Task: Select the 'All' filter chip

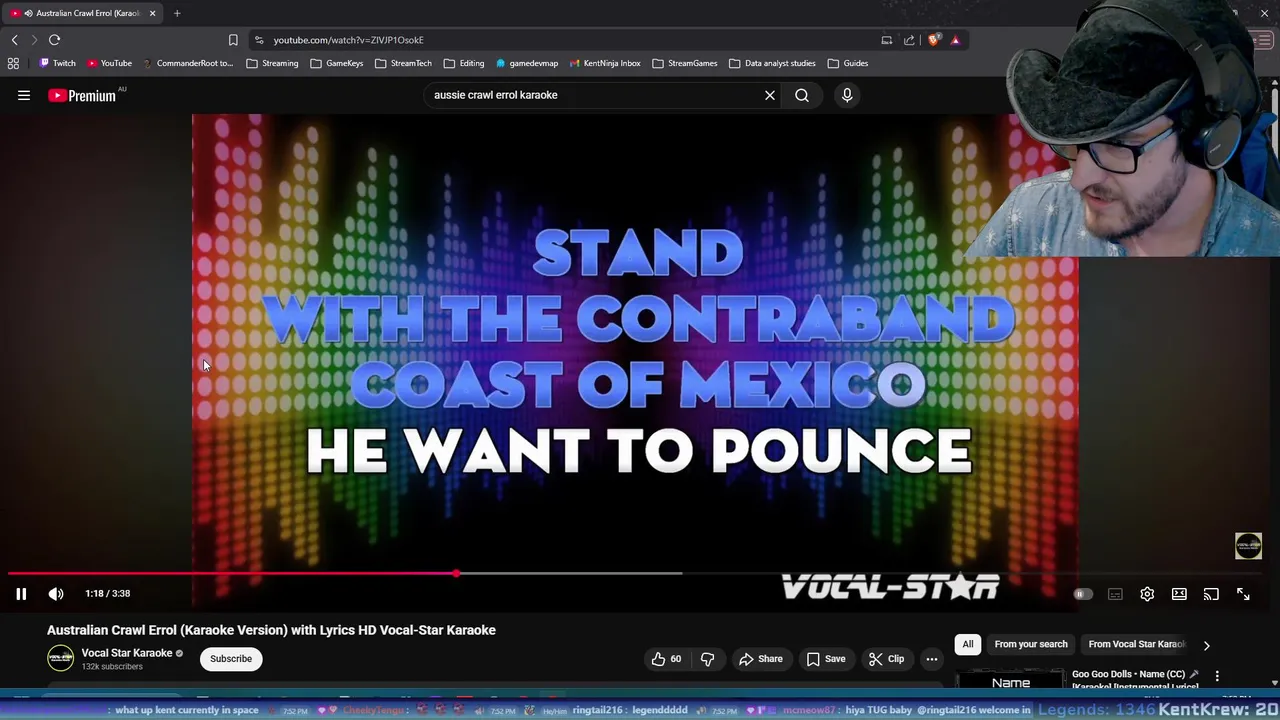Action: 968,644
